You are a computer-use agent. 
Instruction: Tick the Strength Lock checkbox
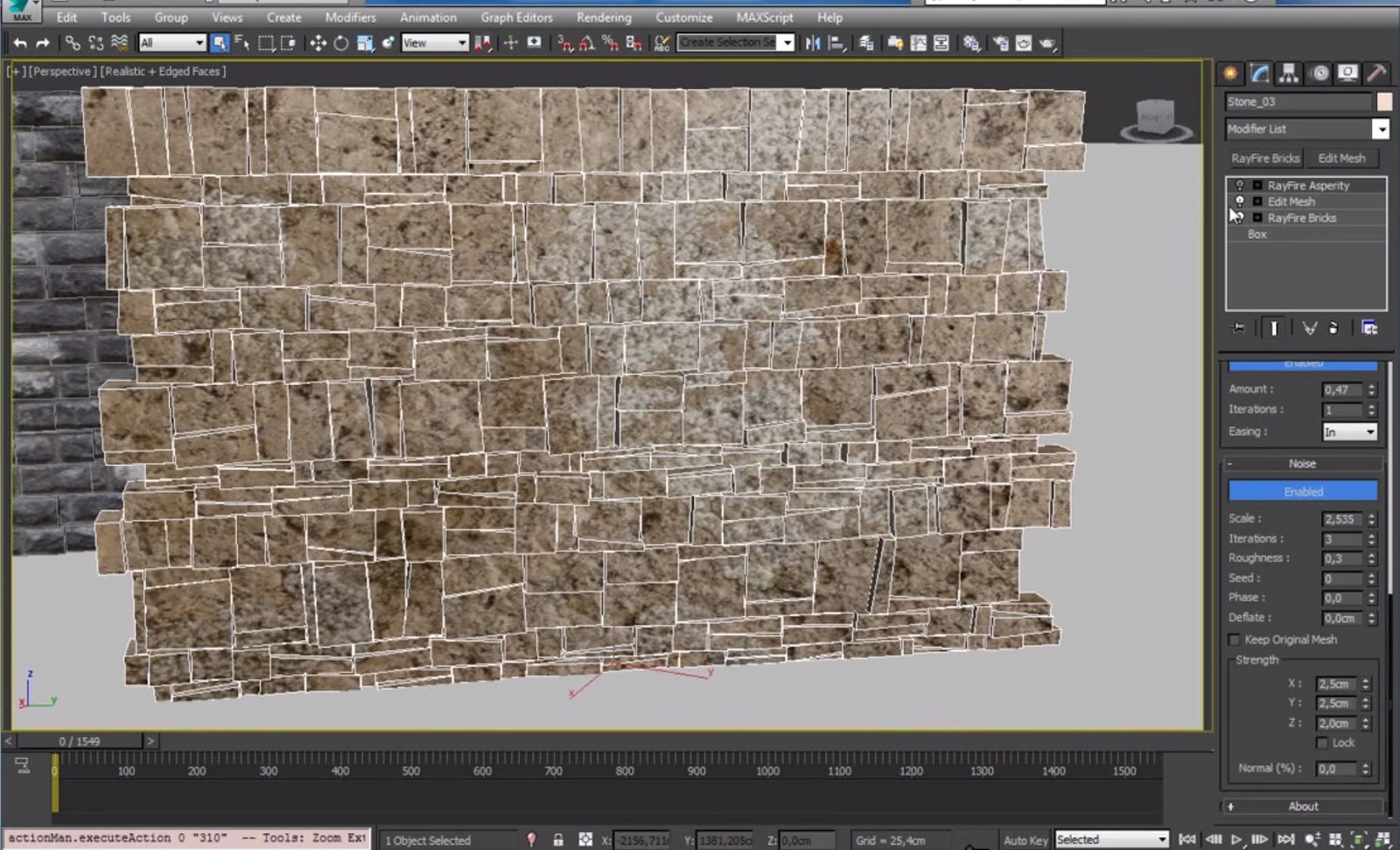pos(1323,743)
